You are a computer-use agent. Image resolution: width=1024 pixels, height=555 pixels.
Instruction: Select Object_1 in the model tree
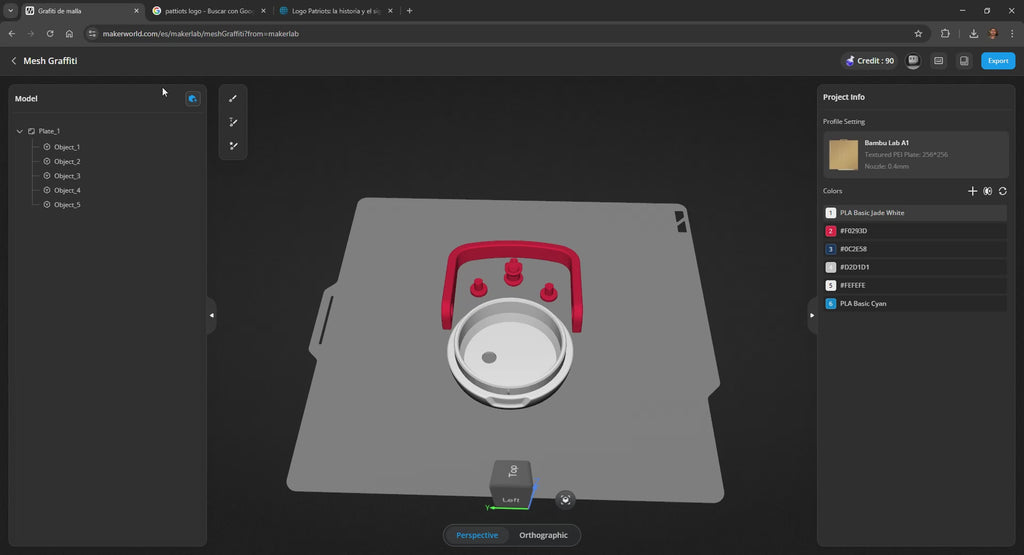(67, 148)
